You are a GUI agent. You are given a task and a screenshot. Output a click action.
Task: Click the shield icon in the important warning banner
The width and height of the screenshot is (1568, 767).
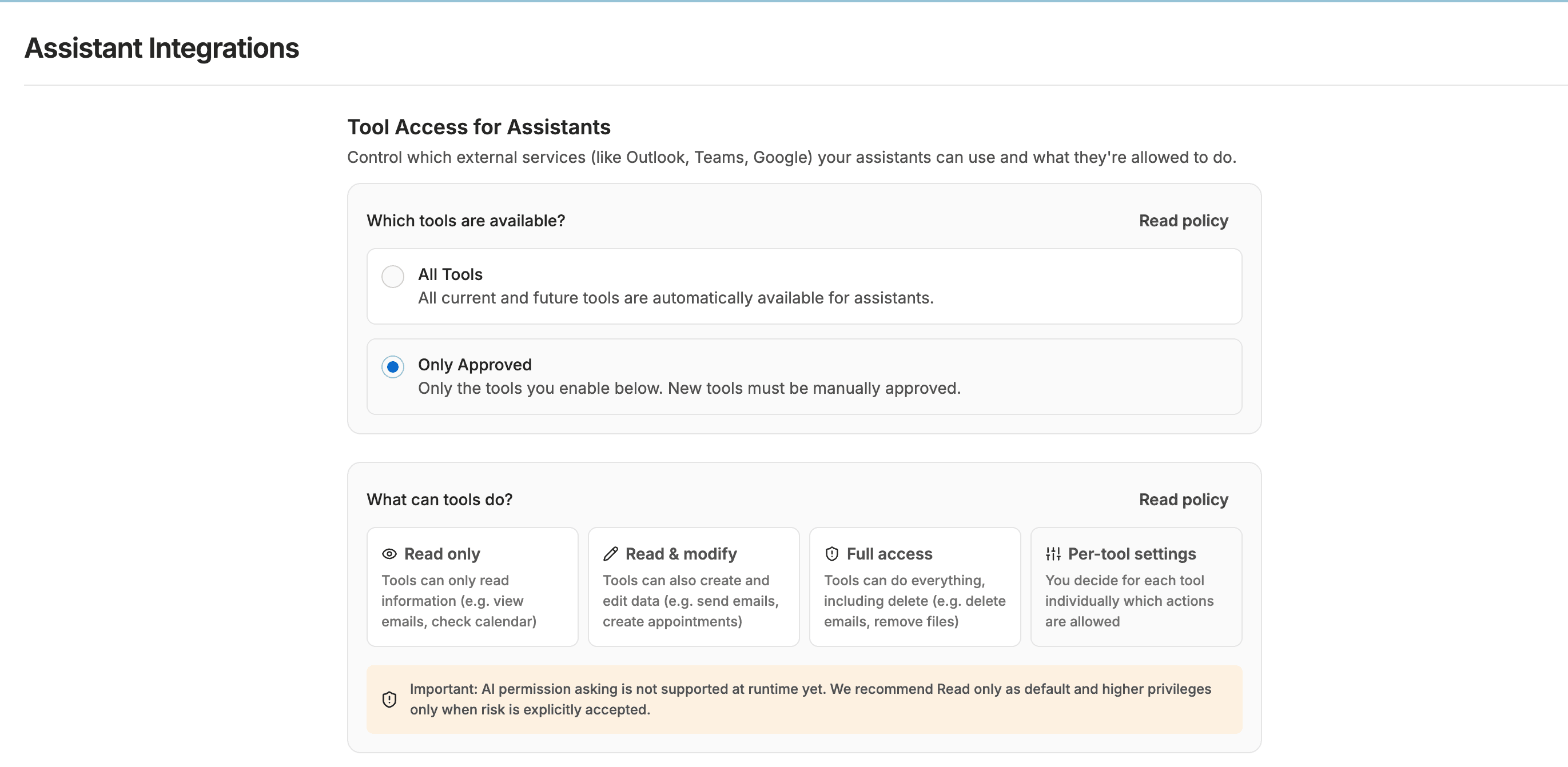[x=388, y=700]
